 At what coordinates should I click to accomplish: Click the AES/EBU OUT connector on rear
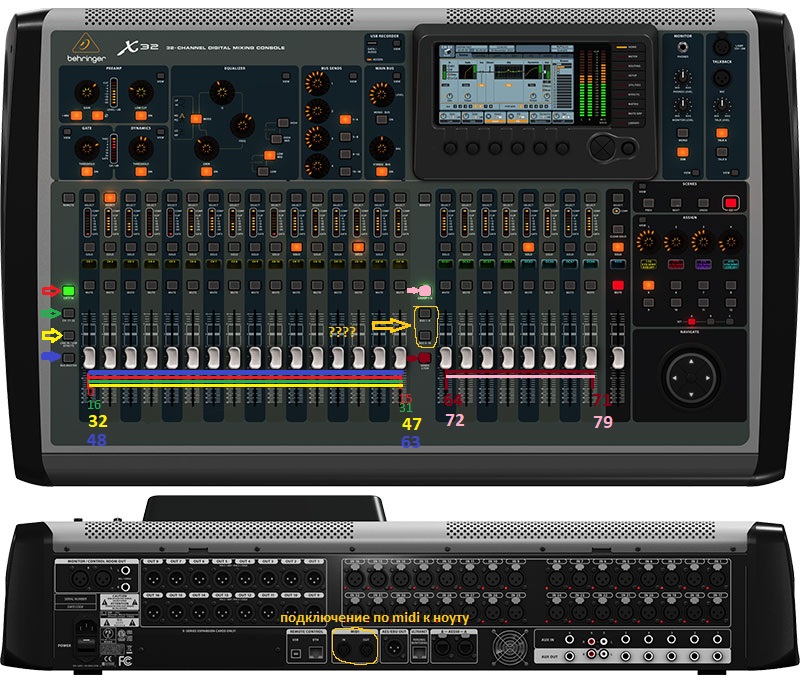pyautogui.click(x=394, y=649)
